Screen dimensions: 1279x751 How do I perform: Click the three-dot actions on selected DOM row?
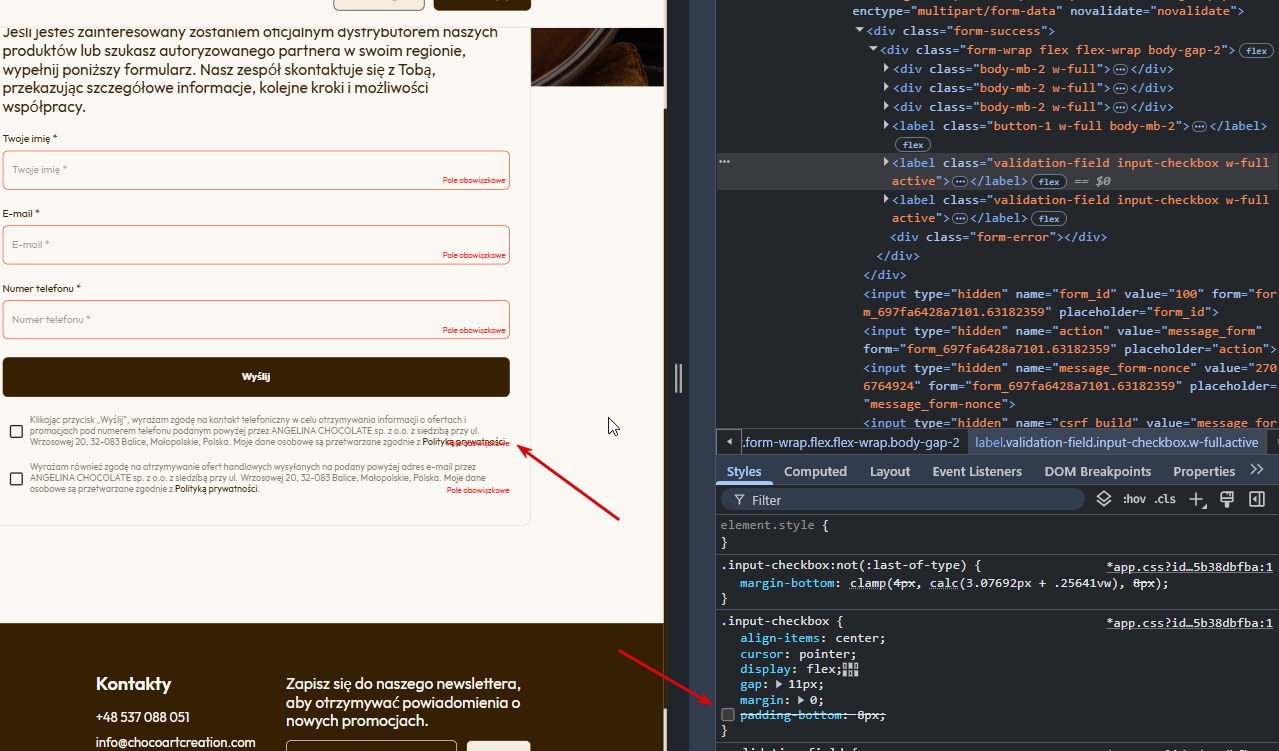(725, 161)
